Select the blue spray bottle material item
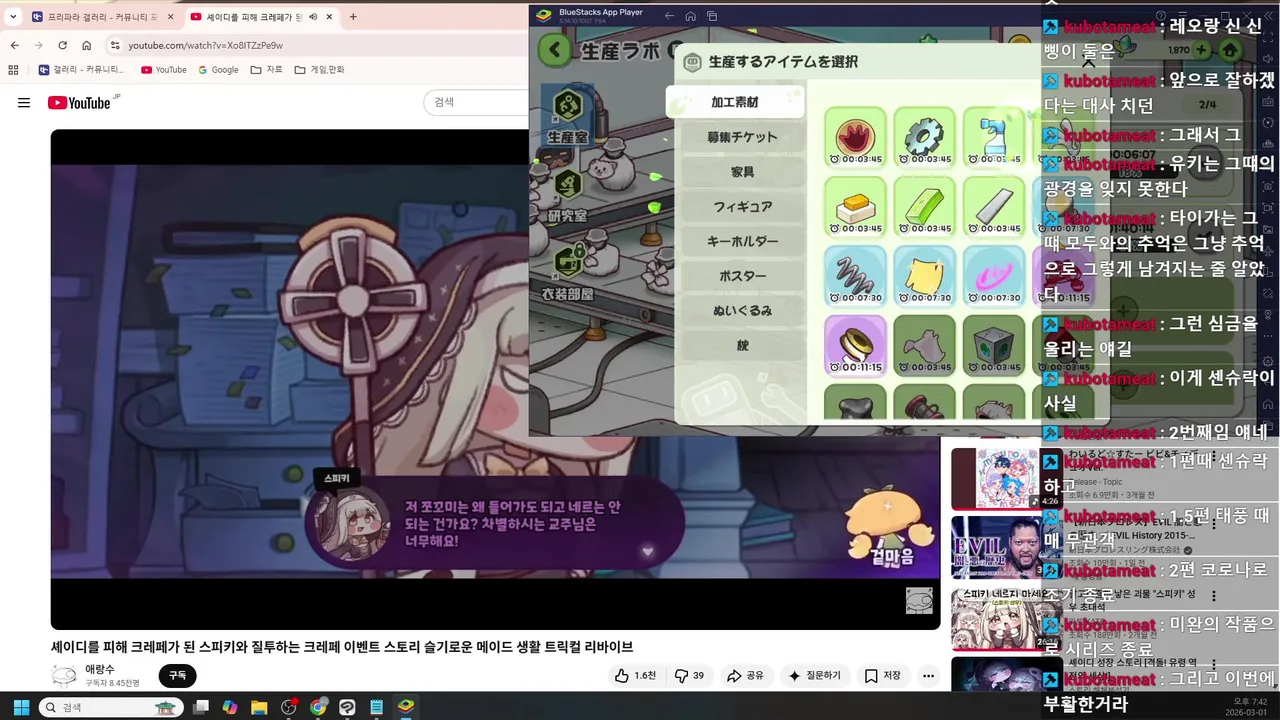1280x720 pixels. tap(993, 137)
